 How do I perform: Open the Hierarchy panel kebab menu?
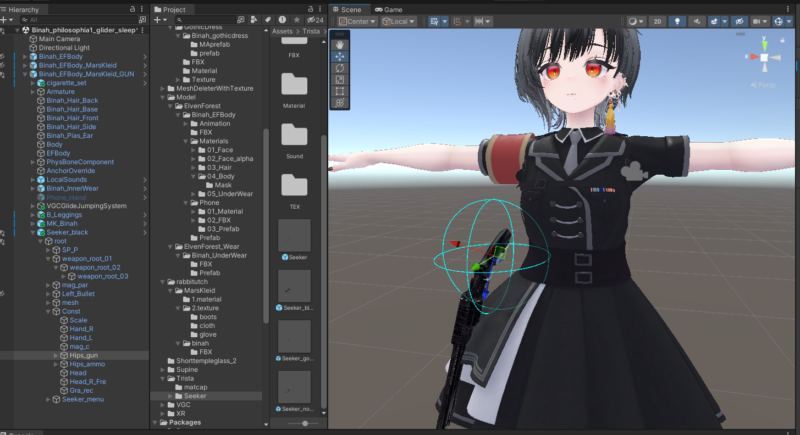[142, 9]
